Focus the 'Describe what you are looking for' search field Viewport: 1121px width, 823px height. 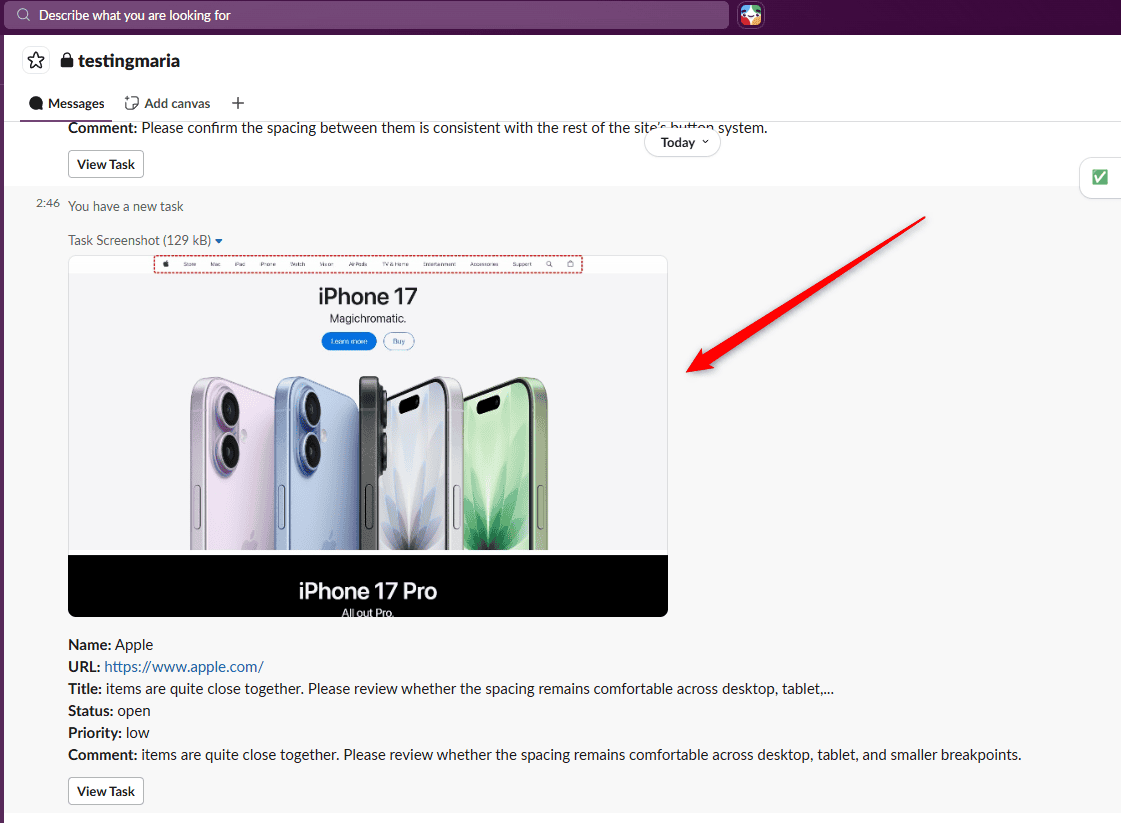(x=367, y=15)
